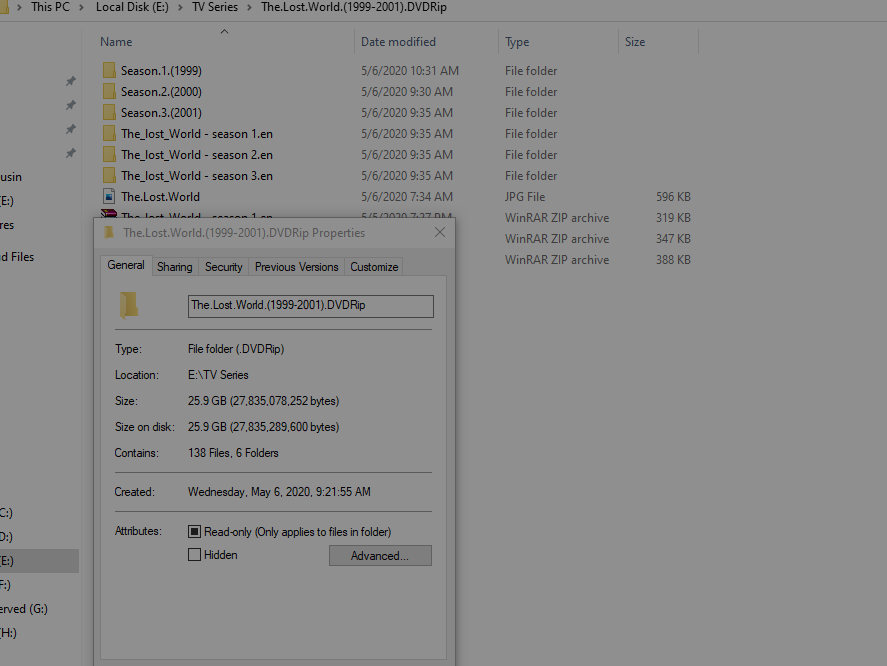This screenshot has height=666, width=887.
Task: Select the highlighted (E:) drive in navigation pane
Action: [x=39, y=561]
